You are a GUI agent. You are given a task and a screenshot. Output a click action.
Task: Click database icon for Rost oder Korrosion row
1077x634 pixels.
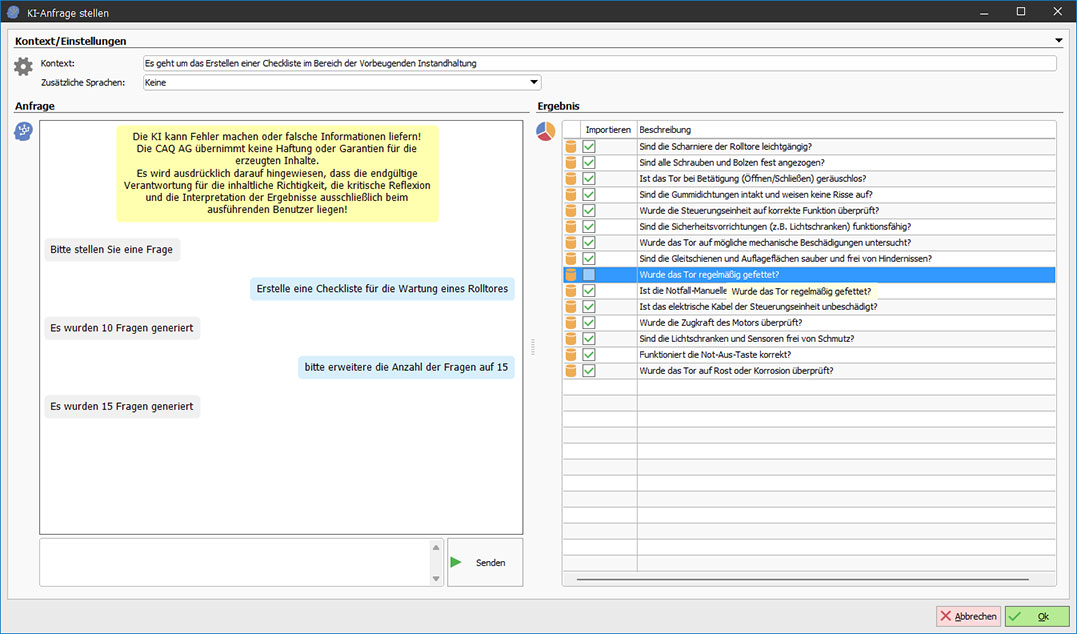pyautogui.click(x=572, y=371)
